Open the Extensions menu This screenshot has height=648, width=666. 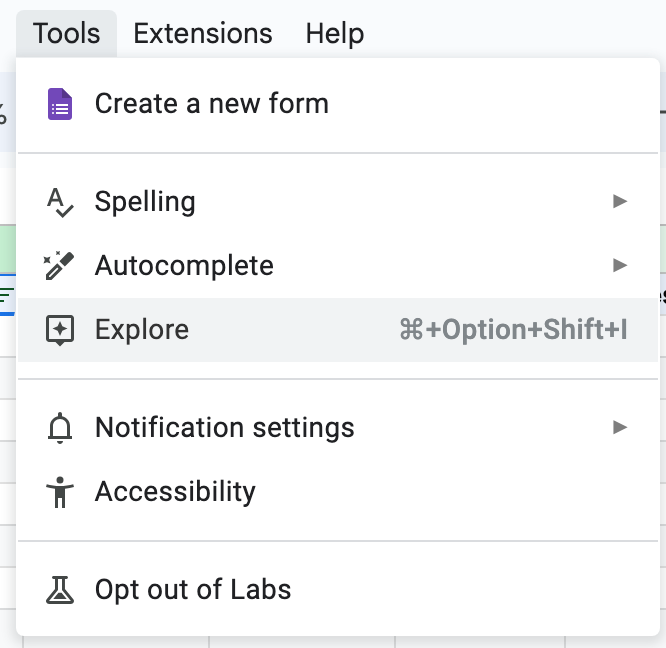coord(202,33)
